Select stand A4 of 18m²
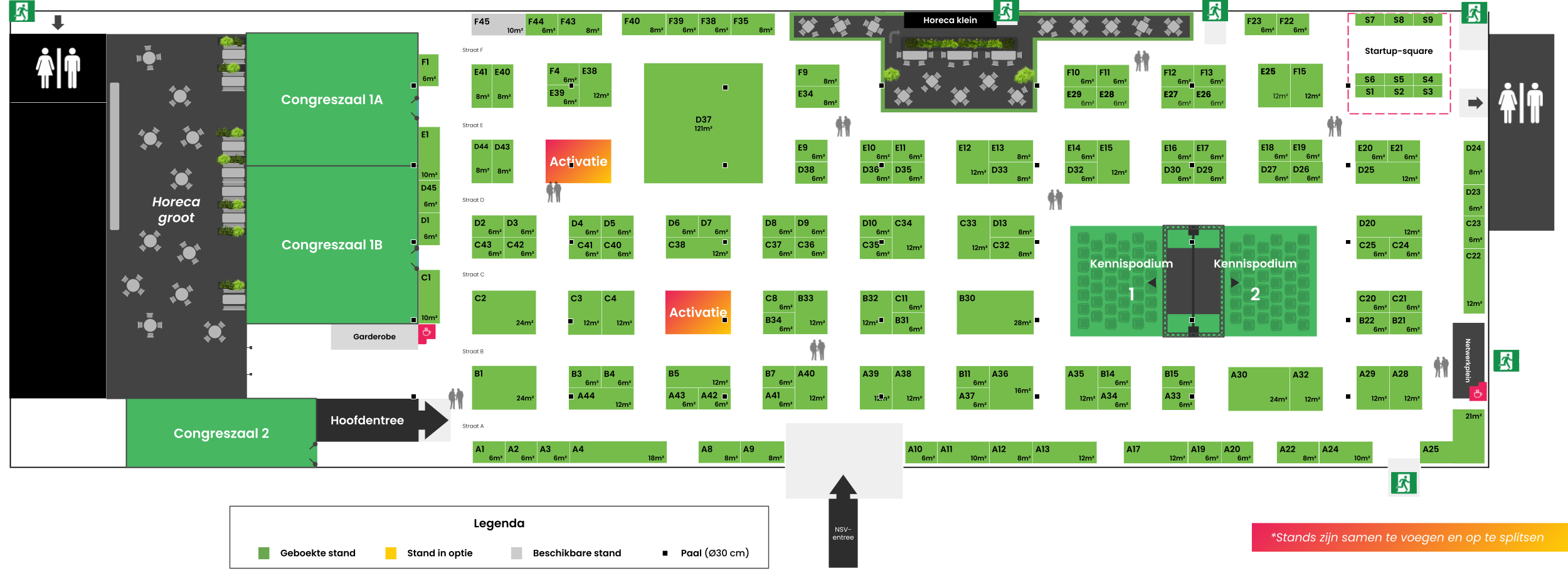The height and width of the screenshot is (583, 1568). [618, 453]
